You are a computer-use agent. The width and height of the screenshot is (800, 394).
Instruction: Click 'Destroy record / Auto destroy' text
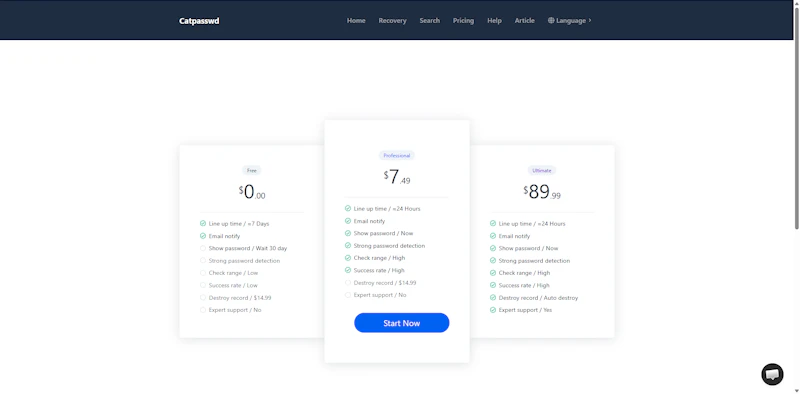pyautogui.click(x=538, y=298)
